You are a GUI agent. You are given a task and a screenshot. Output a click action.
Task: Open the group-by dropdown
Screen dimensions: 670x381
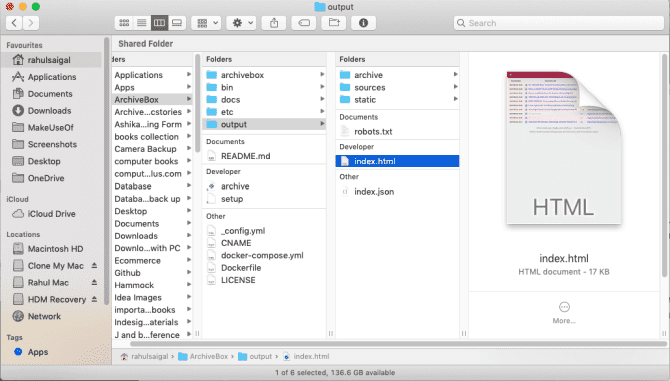(206, 23)
